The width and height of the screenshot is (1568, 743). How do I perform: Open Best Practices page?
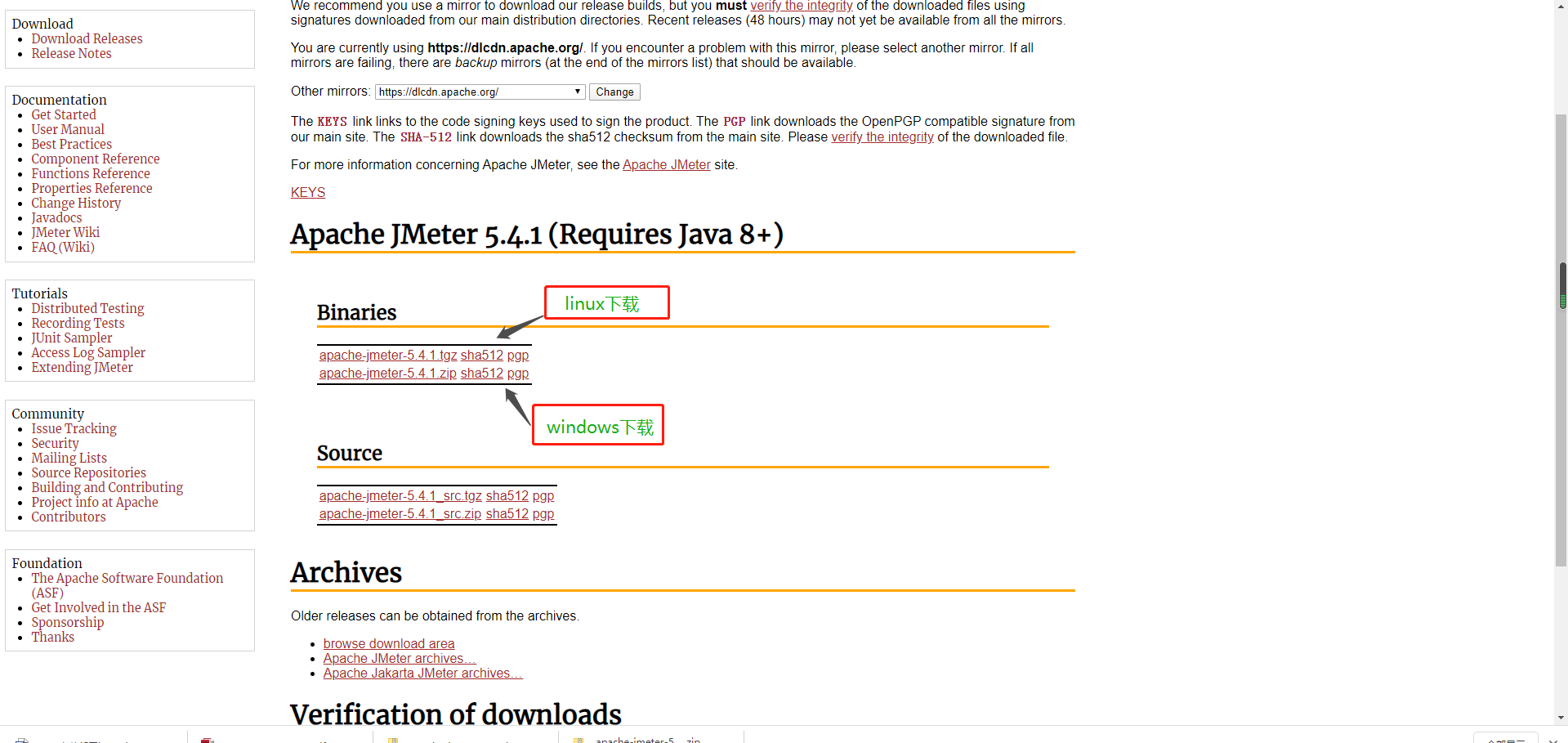click(x=72, y=144)
